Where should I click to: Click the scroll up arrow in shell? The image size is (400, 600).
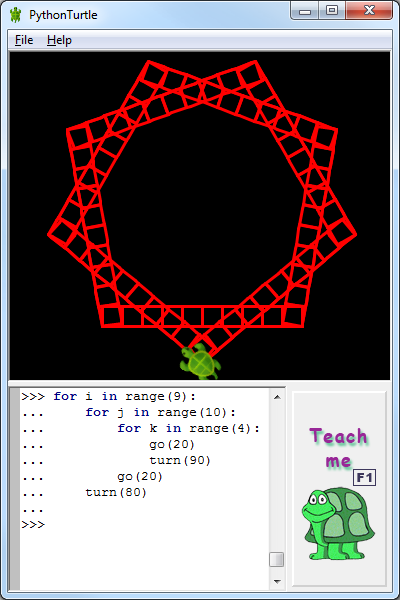[x=277, y=397]
